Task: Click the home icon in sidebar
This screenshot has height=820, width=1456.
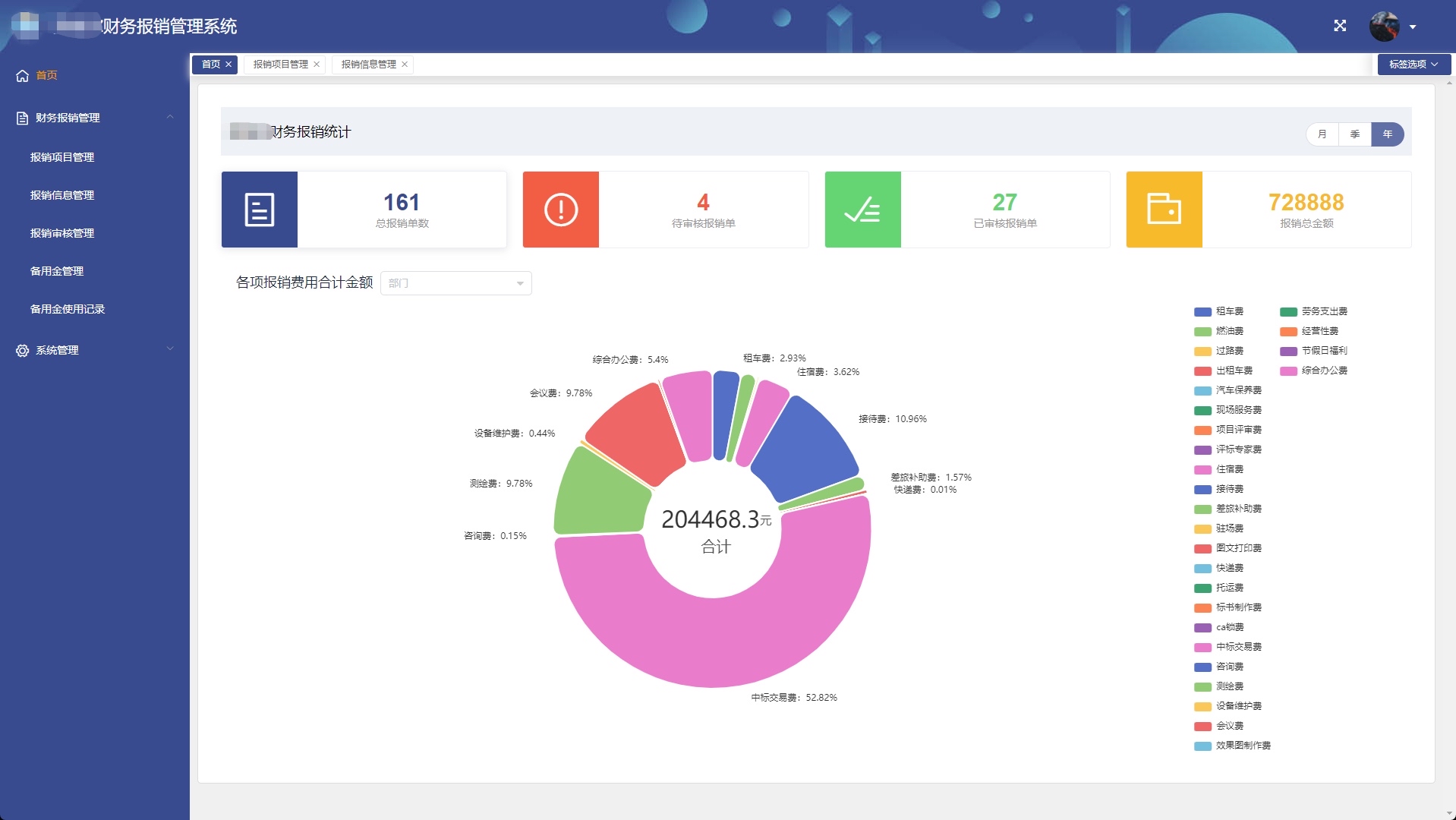Action: pos(22,75)
